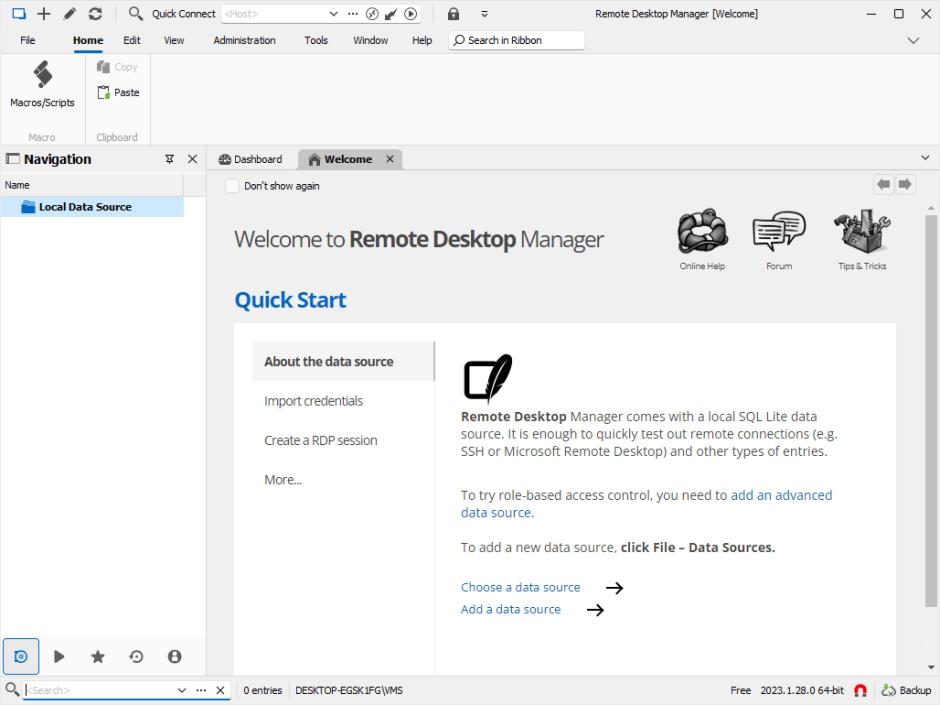This screenshot has width=940, height=705.
Task: Click the 2023.1.28.0 64-bit version text
Action: pos(802,691)
